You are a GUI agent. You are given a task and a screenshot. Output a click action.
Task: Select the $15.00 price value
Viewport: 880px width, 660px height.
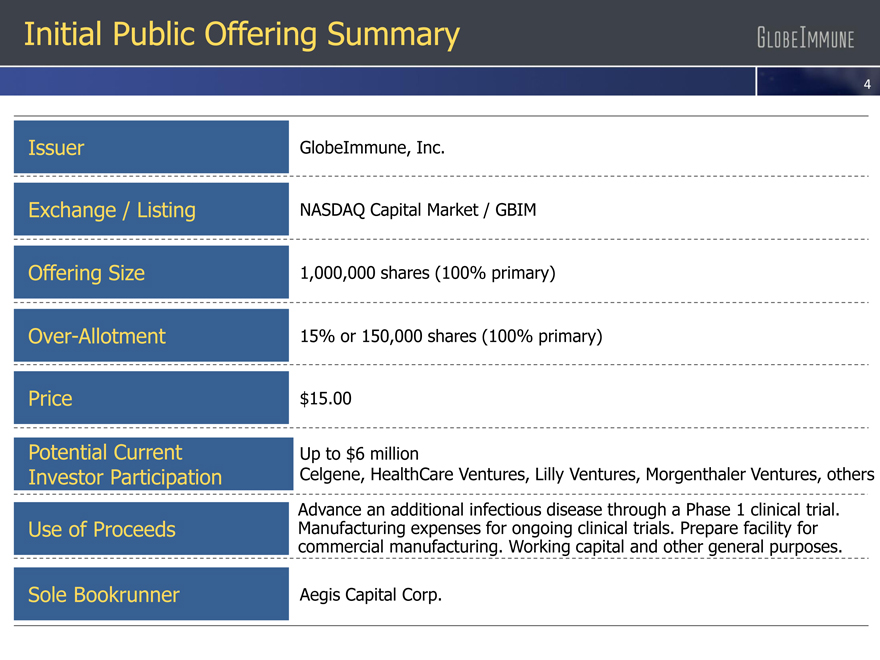click(326, 399)
